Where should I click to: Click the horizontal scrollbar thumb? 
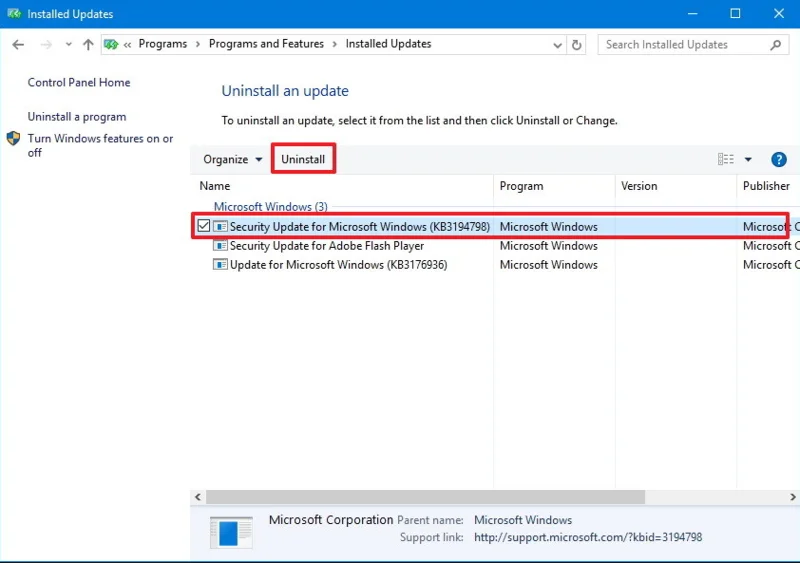[426, 497]
